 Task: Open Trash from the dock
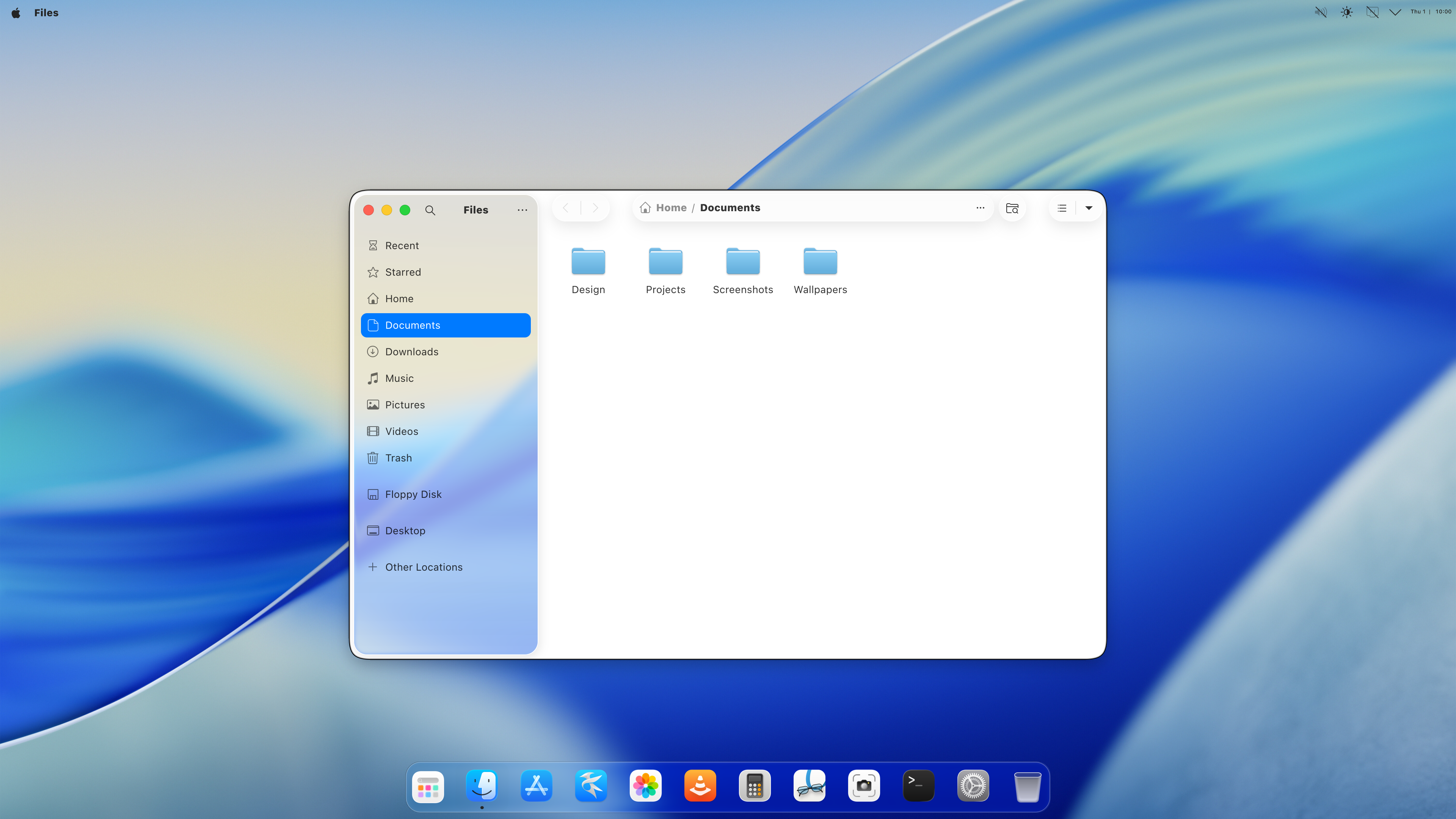1028,786
